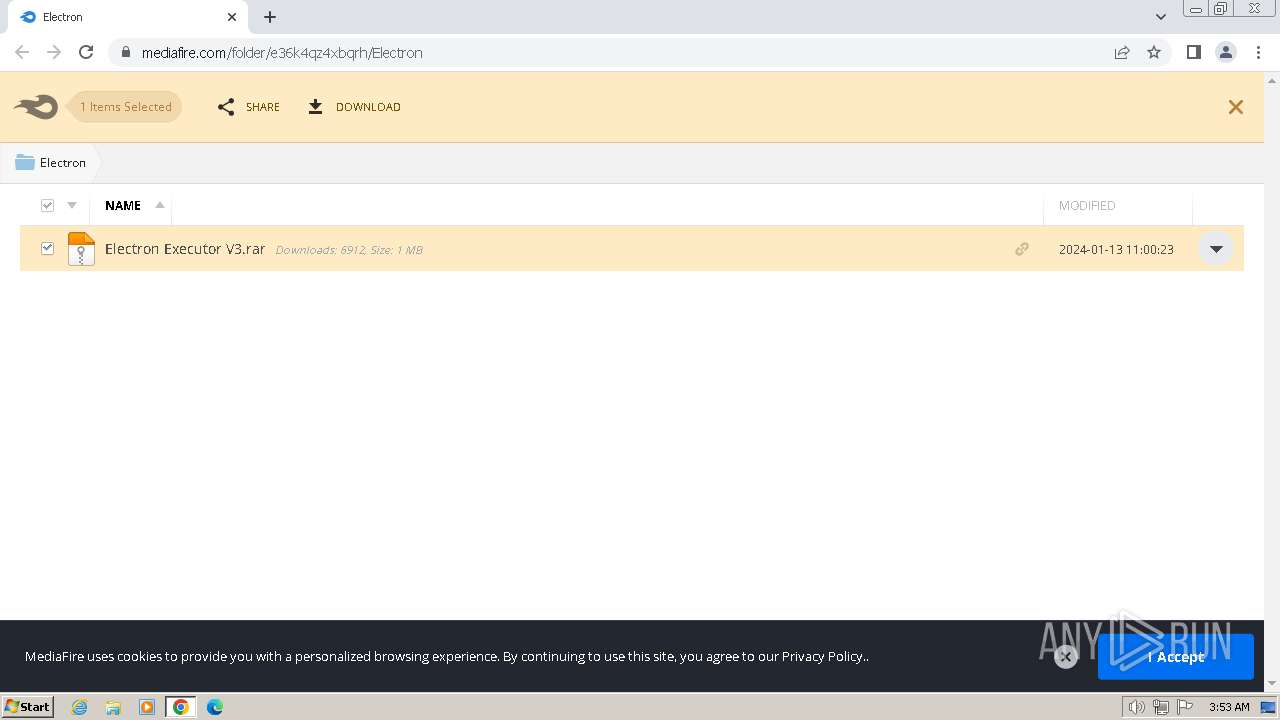Image resolution: width=1280 pixels, height=720 pixels.
Task: Open the selection options dropdown arrow
Action: (72, 205)
